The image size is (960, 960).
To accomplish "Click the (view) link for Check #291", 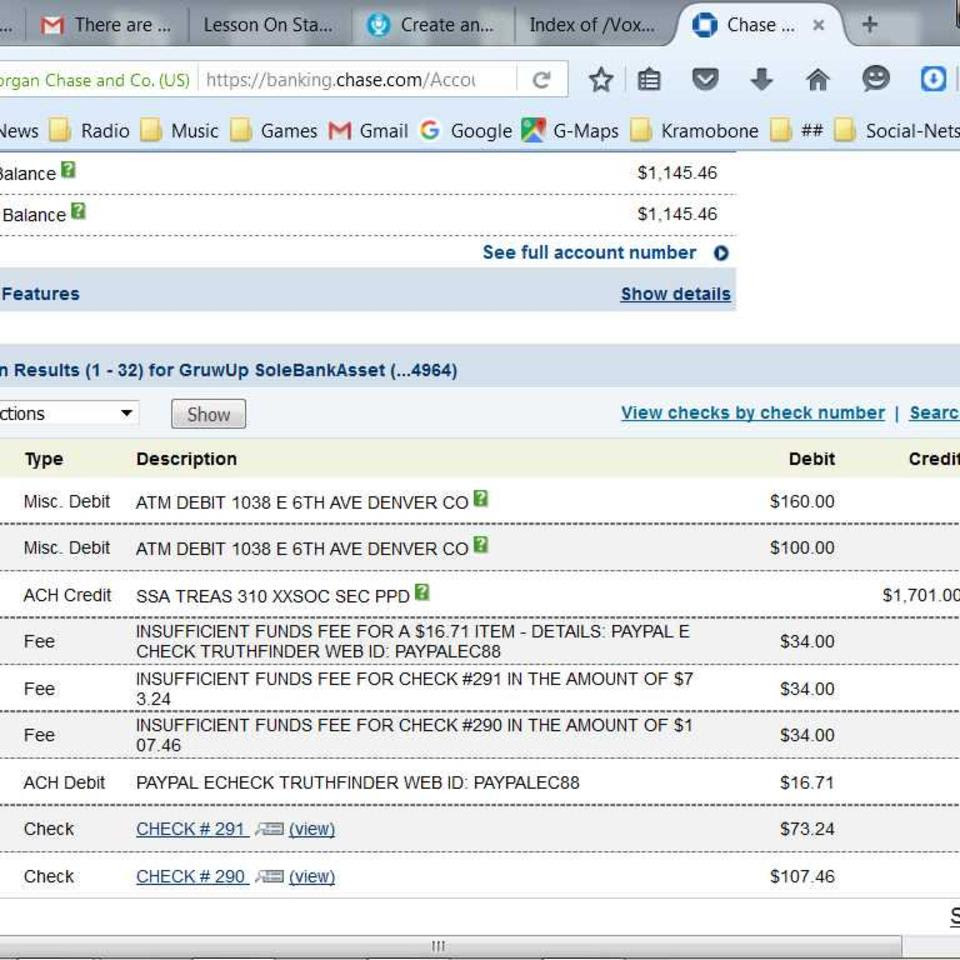I will click(x=312, y=829).
